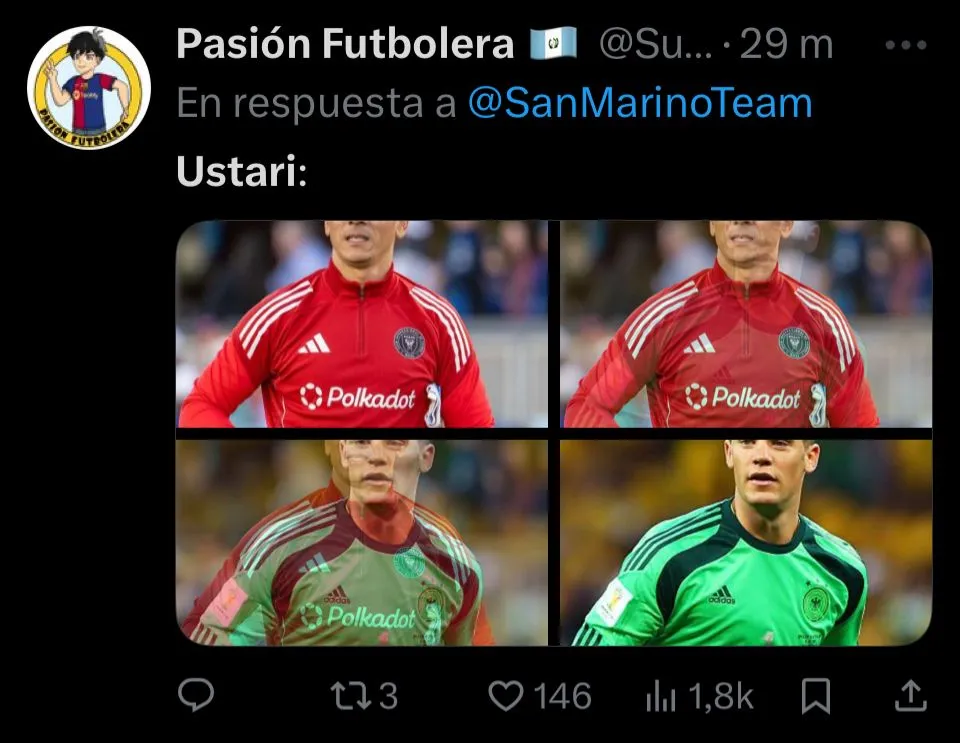Open the @SanMarinoTeam mention link
Screen dimensions: 960x743
pyautogui.click(x=640, y=103)
